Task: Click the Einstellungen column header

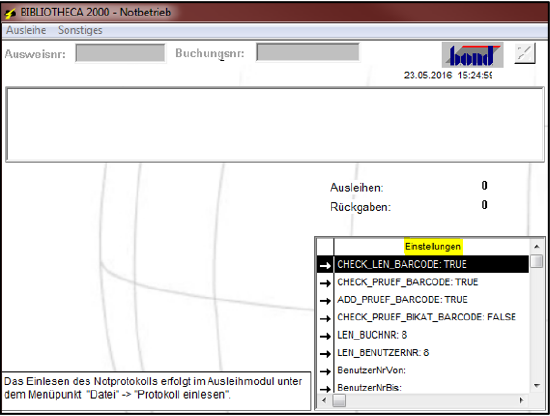Action: 432,247
